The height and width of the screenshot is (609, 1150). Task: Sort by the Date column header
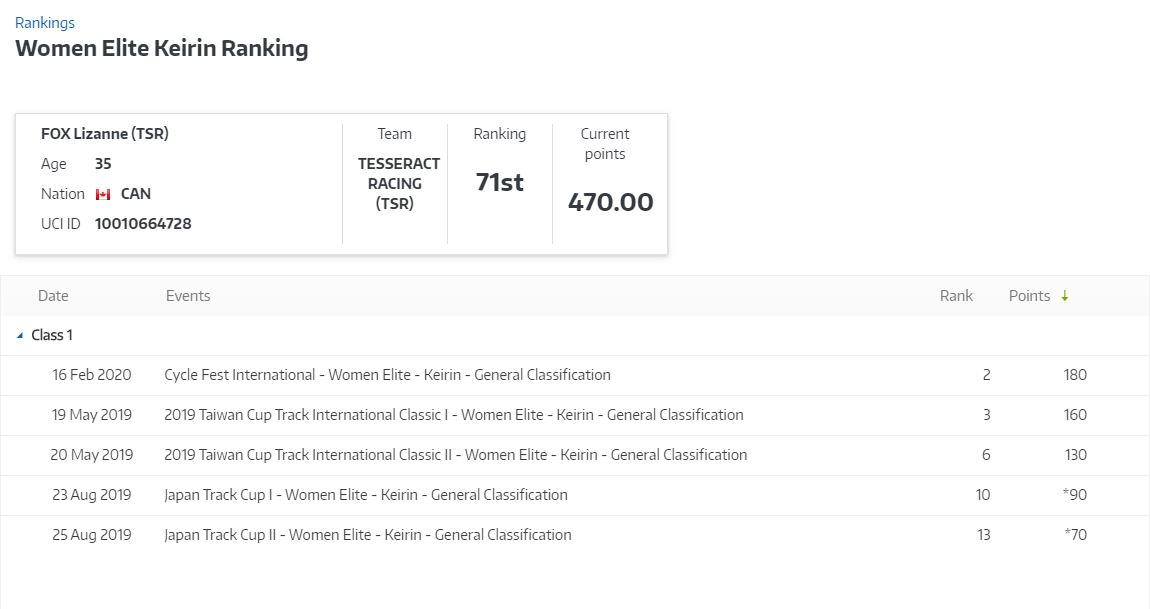(x=53, y=296)
